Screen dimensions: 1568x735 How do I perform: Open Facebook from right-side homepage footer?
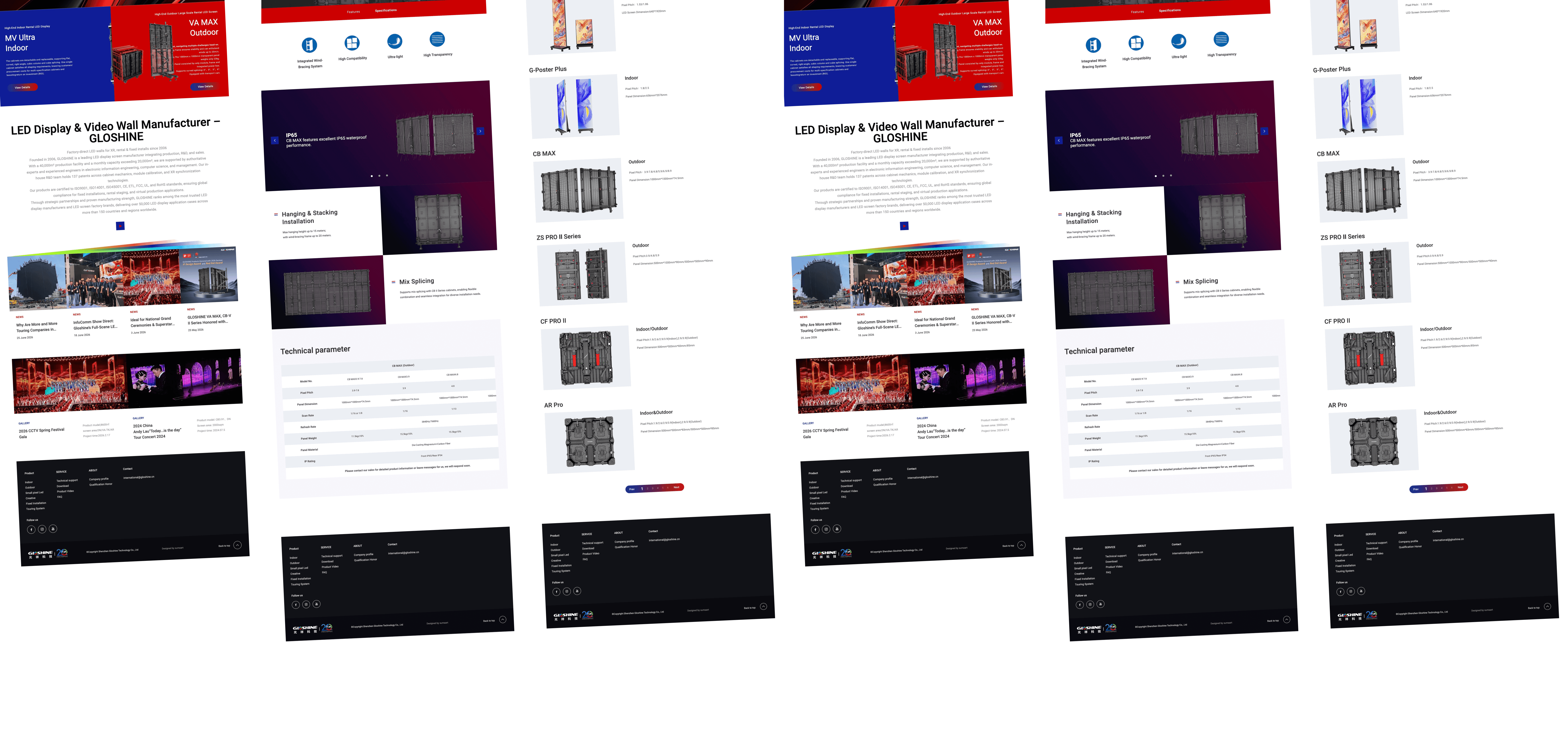[x=815, y=529]
